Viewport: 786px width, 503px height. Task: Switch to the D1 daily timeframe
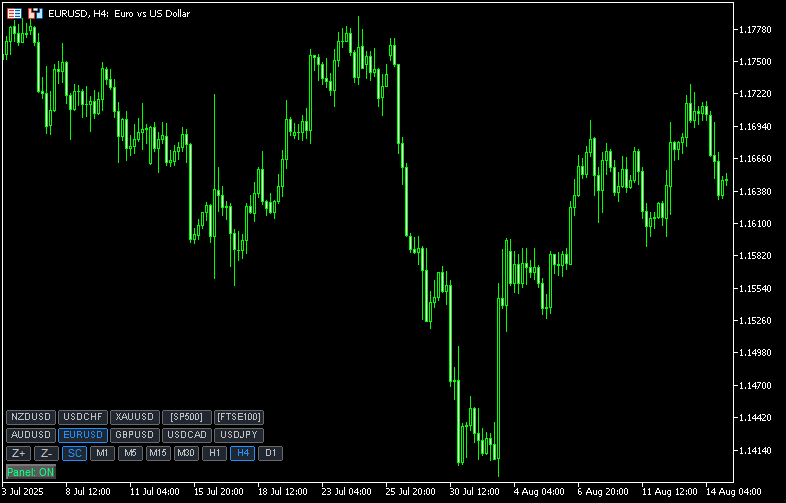coord(270,453)
